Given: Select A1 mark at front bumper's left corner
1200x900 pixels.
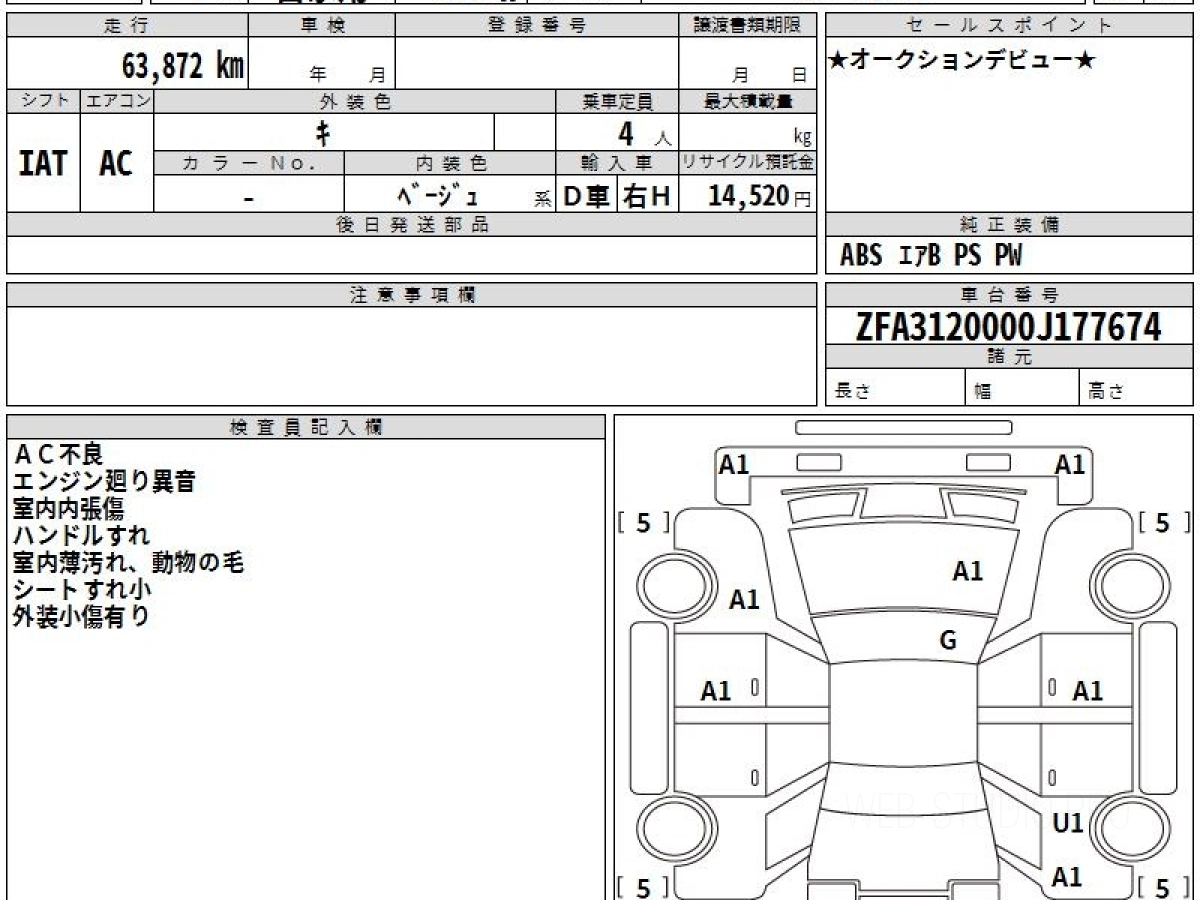Looking at the screenshot, I should coord(735,464).
